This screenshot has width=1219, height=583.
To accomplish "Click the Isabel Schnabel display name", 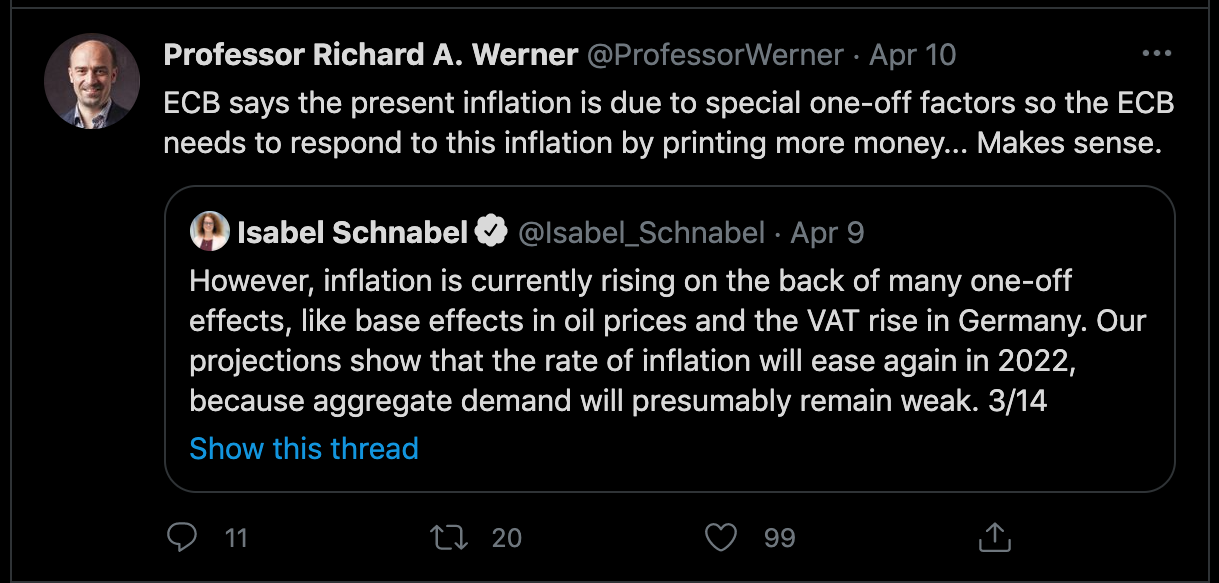I will point(353,232).
